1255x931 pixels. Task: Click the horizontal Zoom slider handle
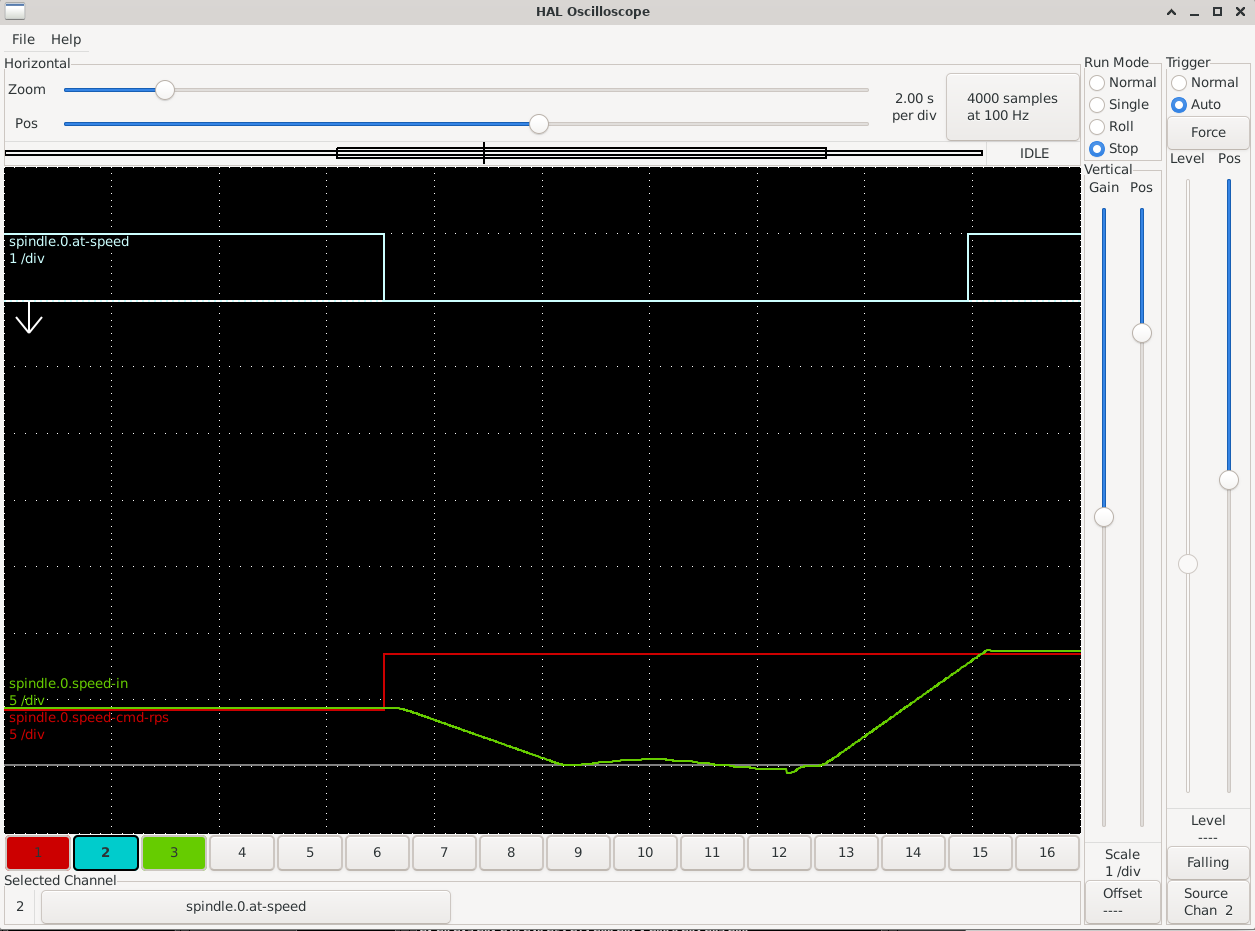coord(165,90)
